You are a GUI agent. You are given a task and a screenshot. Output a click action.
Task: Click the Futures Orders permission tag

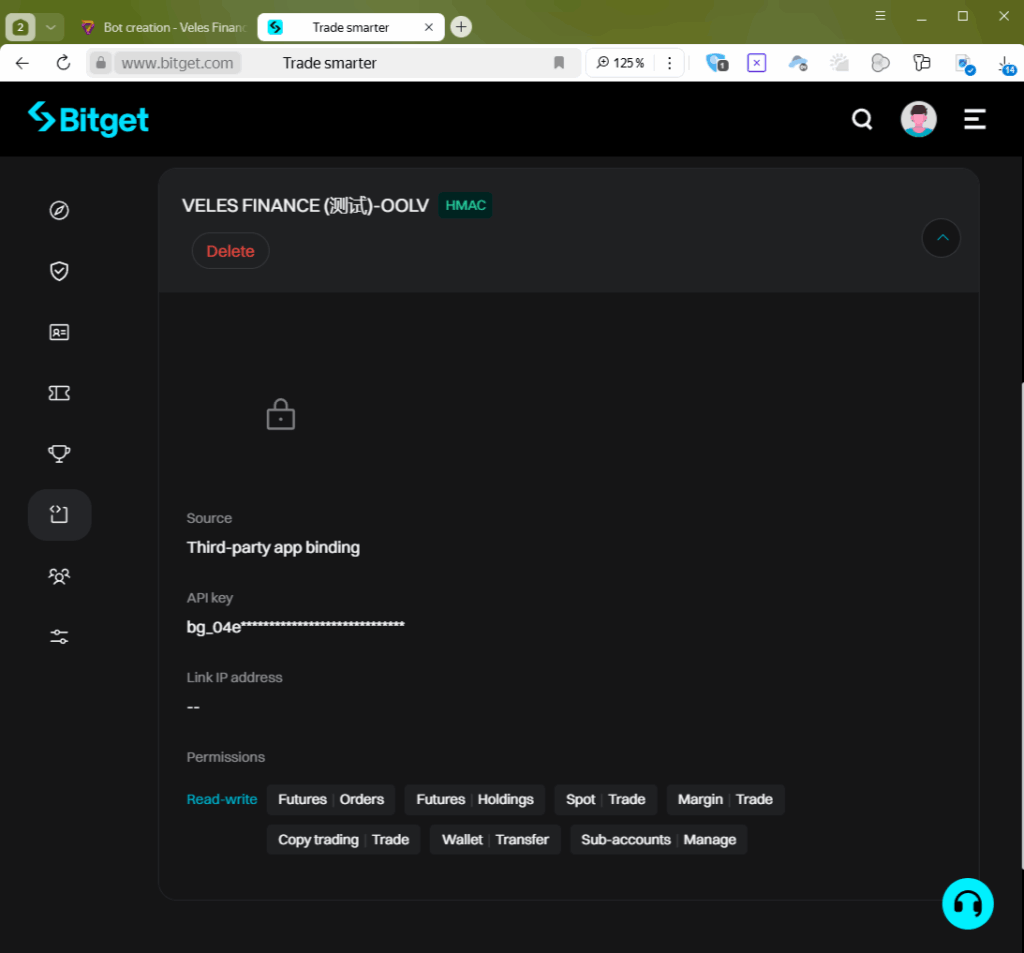(x=331, y=800)
